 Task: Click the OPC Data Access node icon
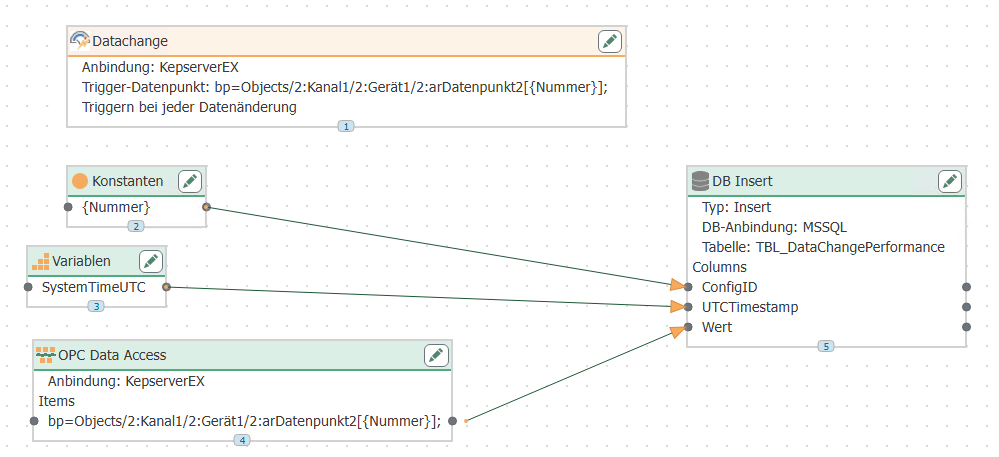click(45, 355)
